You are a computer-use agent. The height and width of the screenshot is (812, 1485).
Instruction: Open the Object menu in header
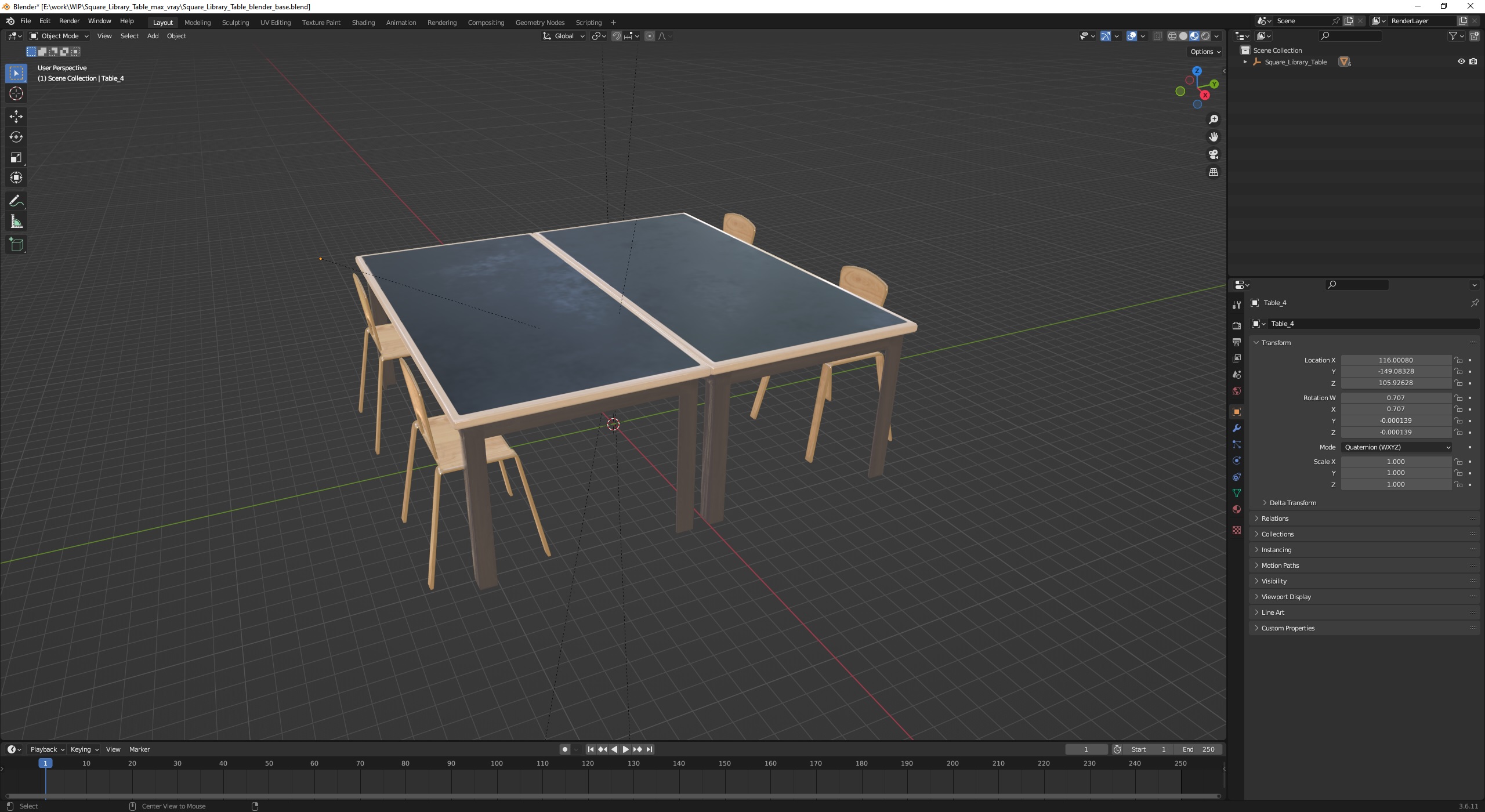(176, 36)
